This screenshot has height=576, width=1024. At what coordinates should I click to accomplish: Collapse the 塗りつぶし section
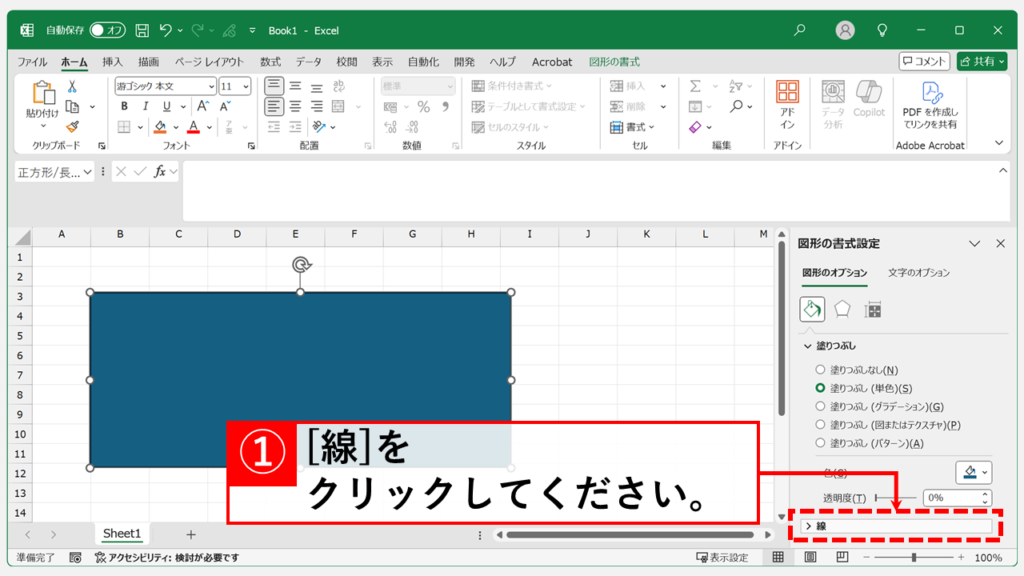pyautogui.click(x=809, y=346)
